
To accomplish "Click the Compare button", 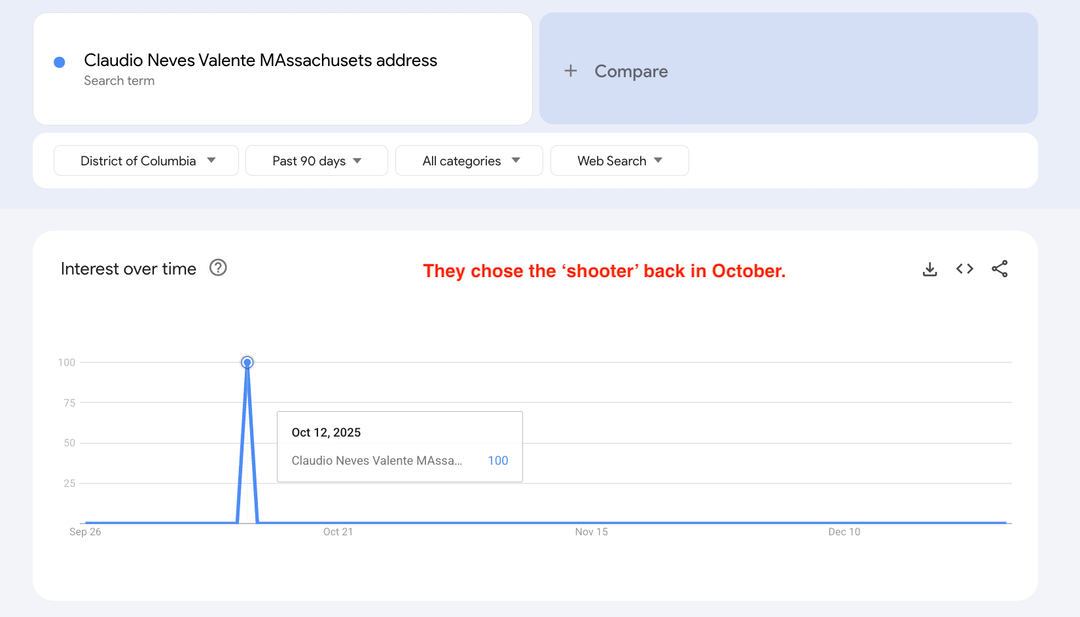I will (788, 69).
